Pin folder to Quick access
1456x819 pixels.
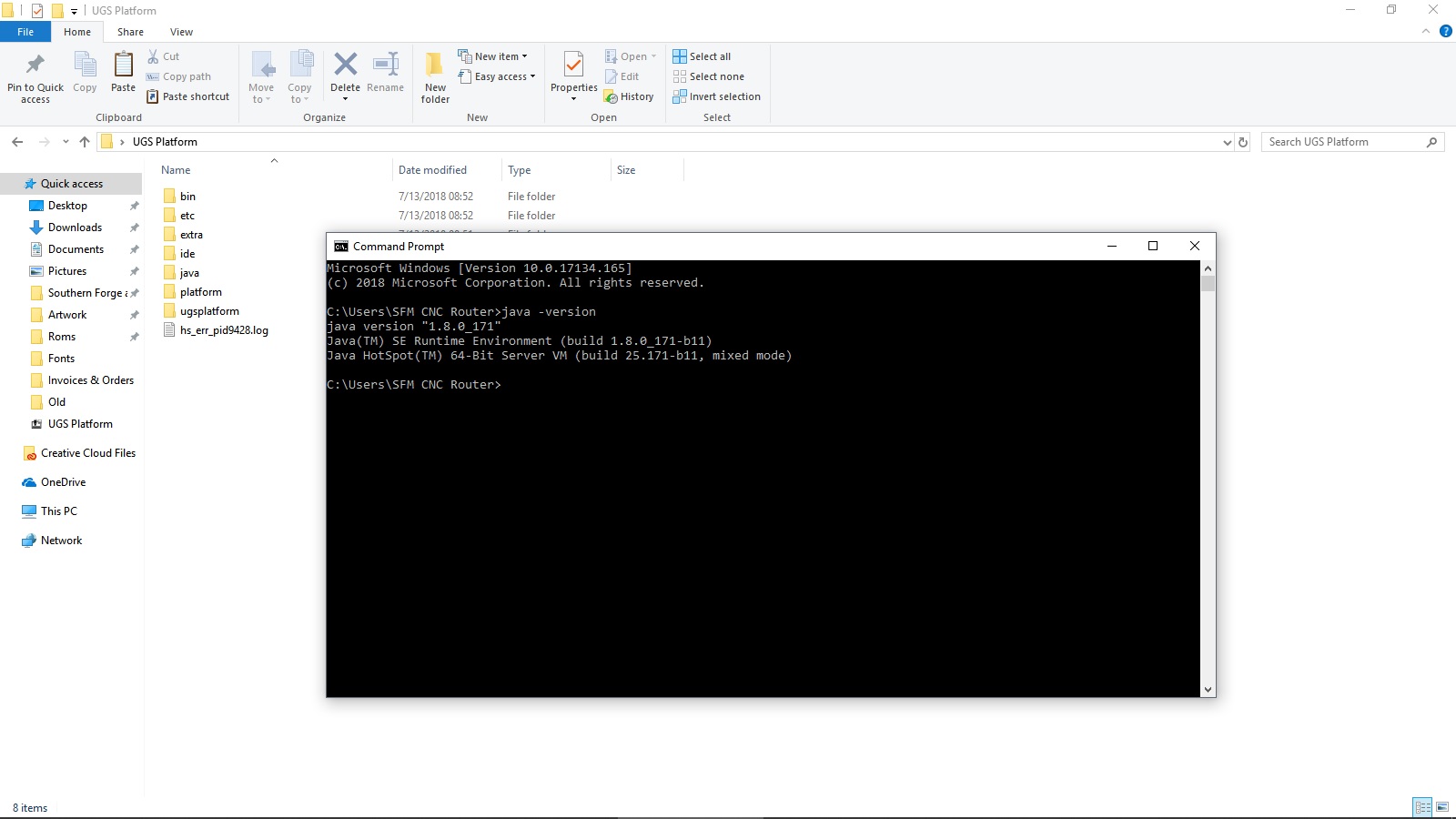(35, 76)
